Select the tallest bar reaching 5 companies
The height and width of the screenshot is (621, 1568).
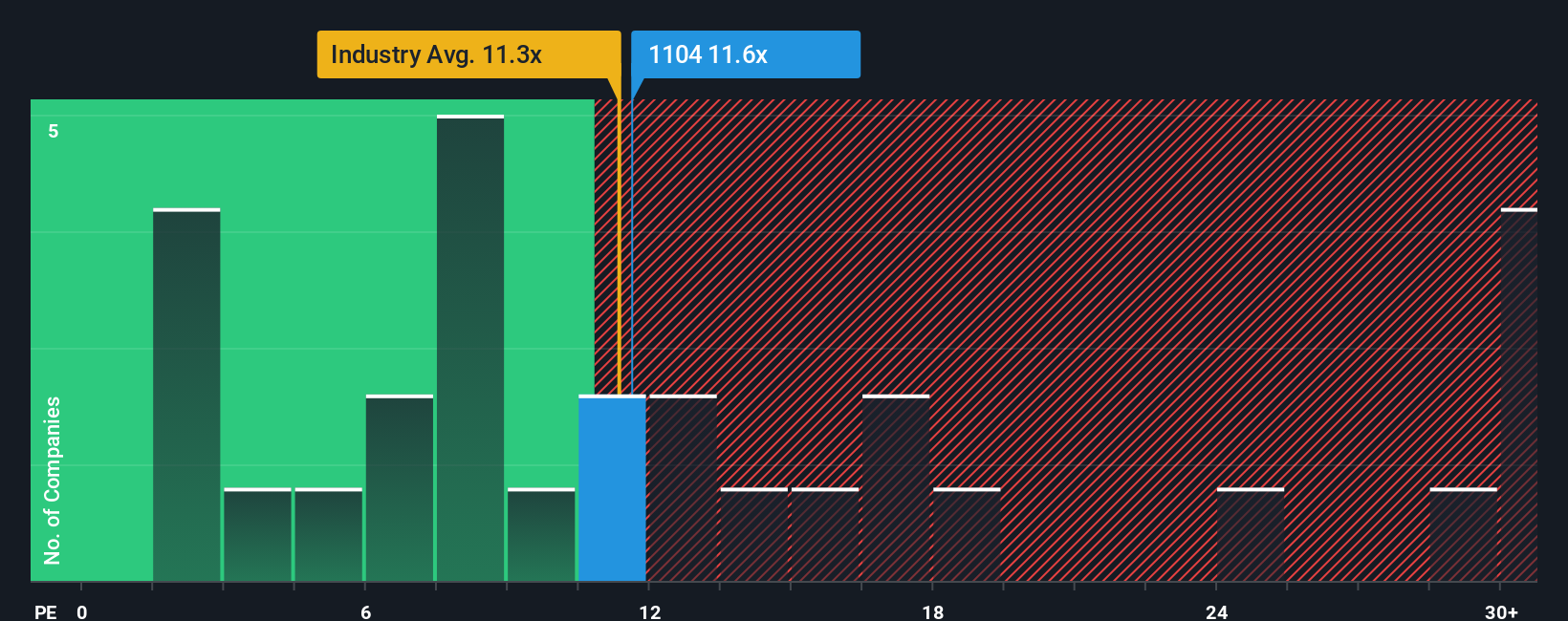470,349
